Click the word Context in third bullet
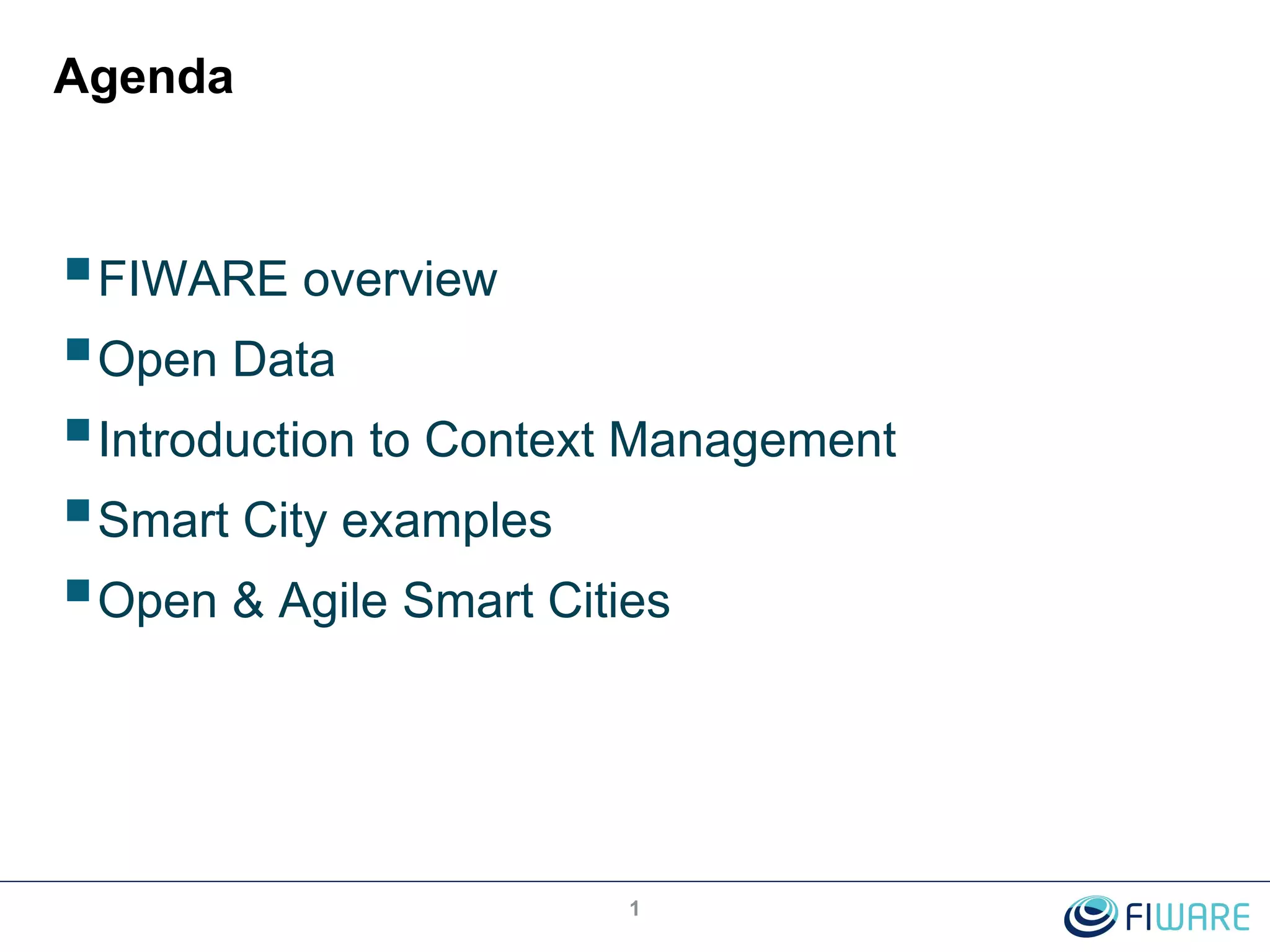This screenshot has height=952, width=1270. coord(510,440)
